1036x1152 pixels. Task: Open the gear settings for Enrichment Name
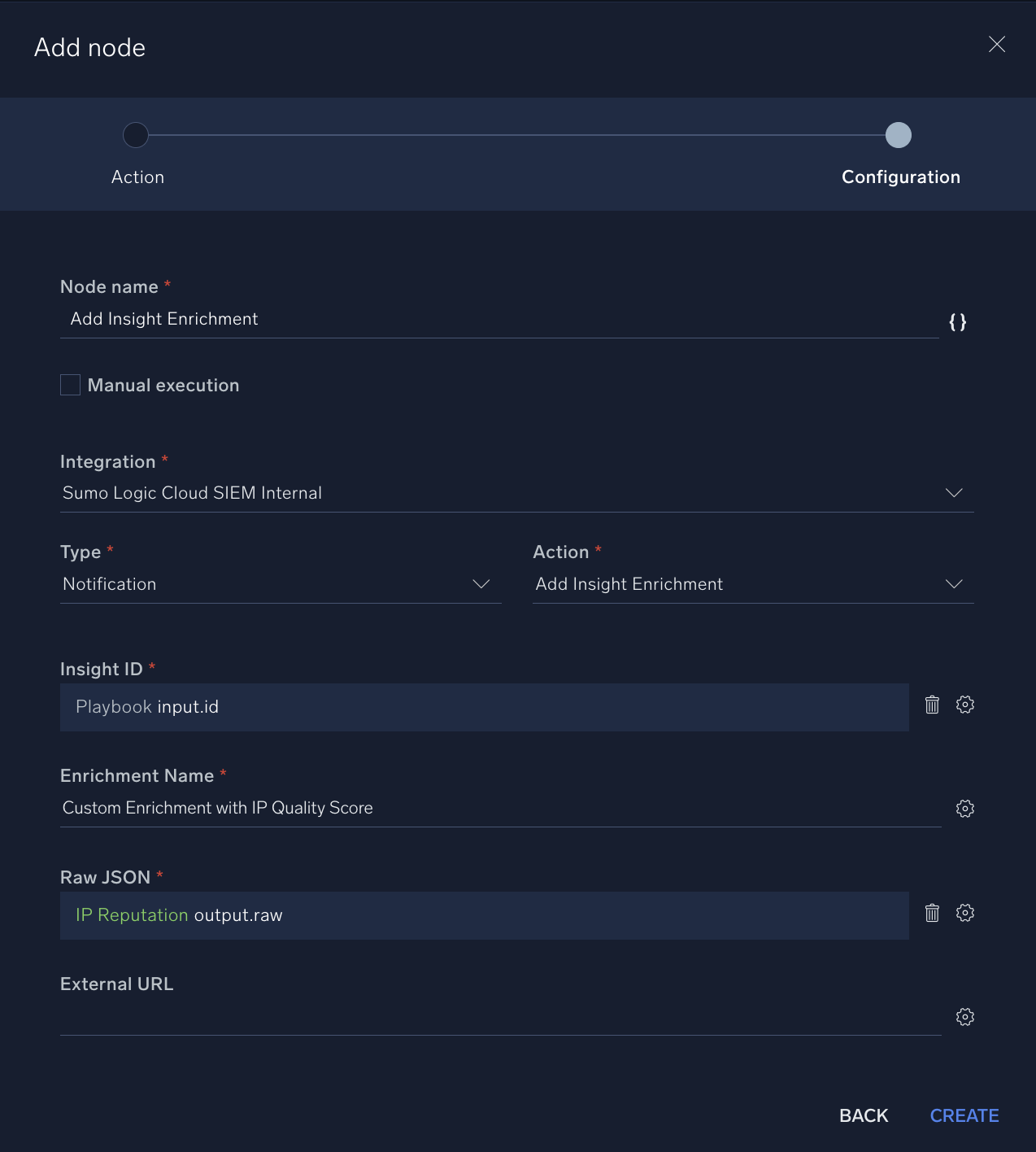pyautogui.click(x=965, y=808)
